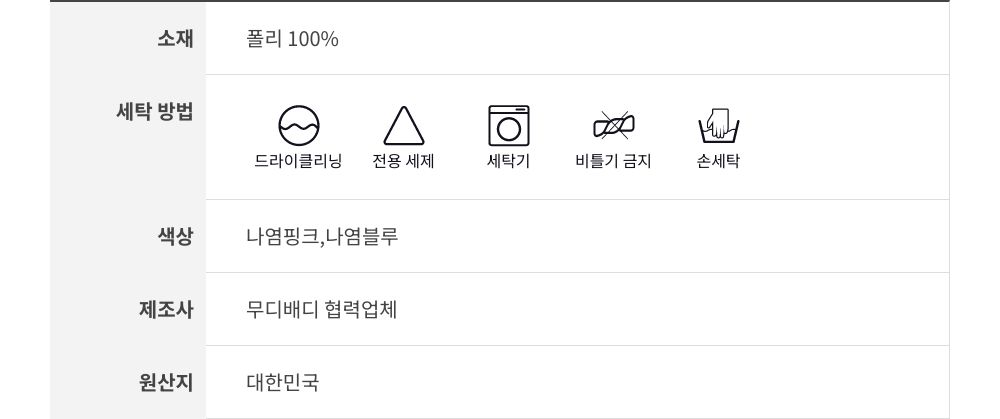Click the 소재 row header

tap(175, 39)
